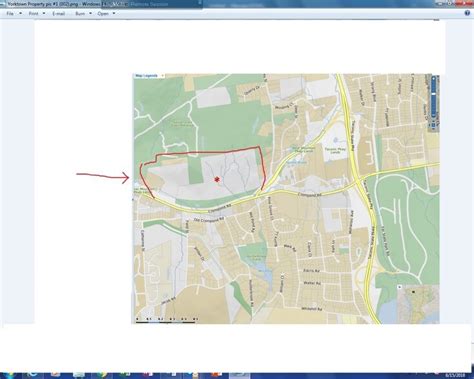Click the overview inset map thumbnail
Image resolution: width=474 pixels, height=379 pixels.
(419, 305)
